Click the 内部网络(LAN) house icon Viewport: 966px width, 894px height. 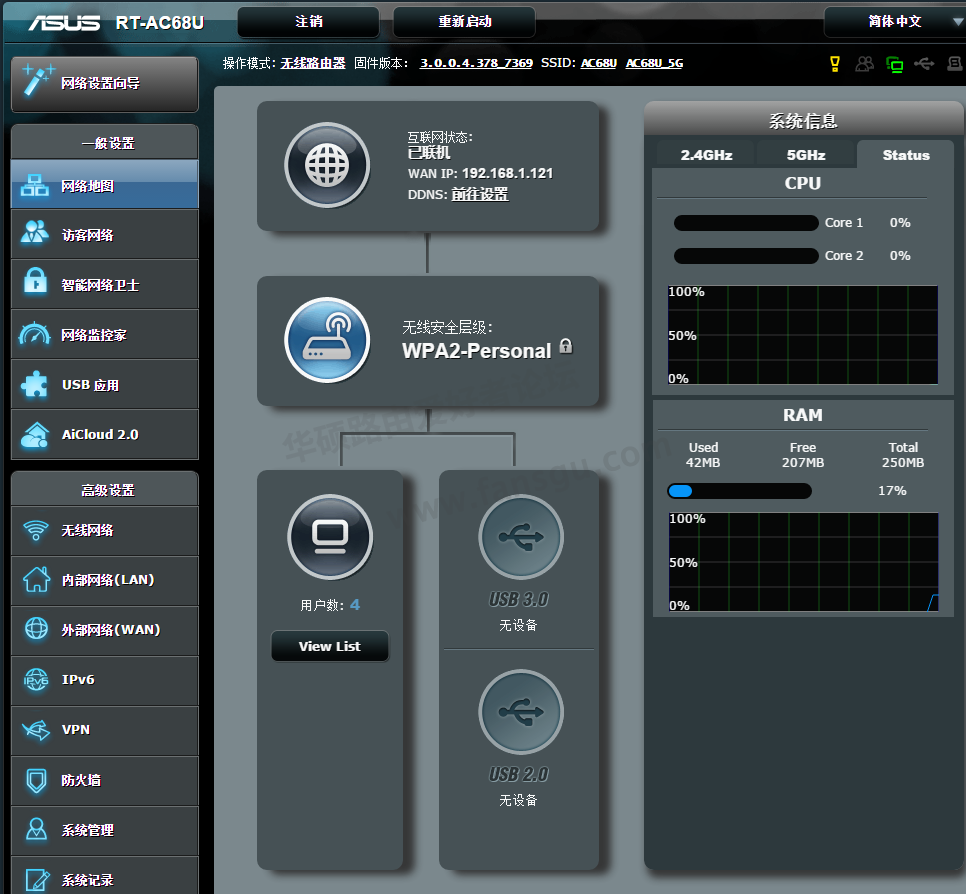[x=36, y=580]
